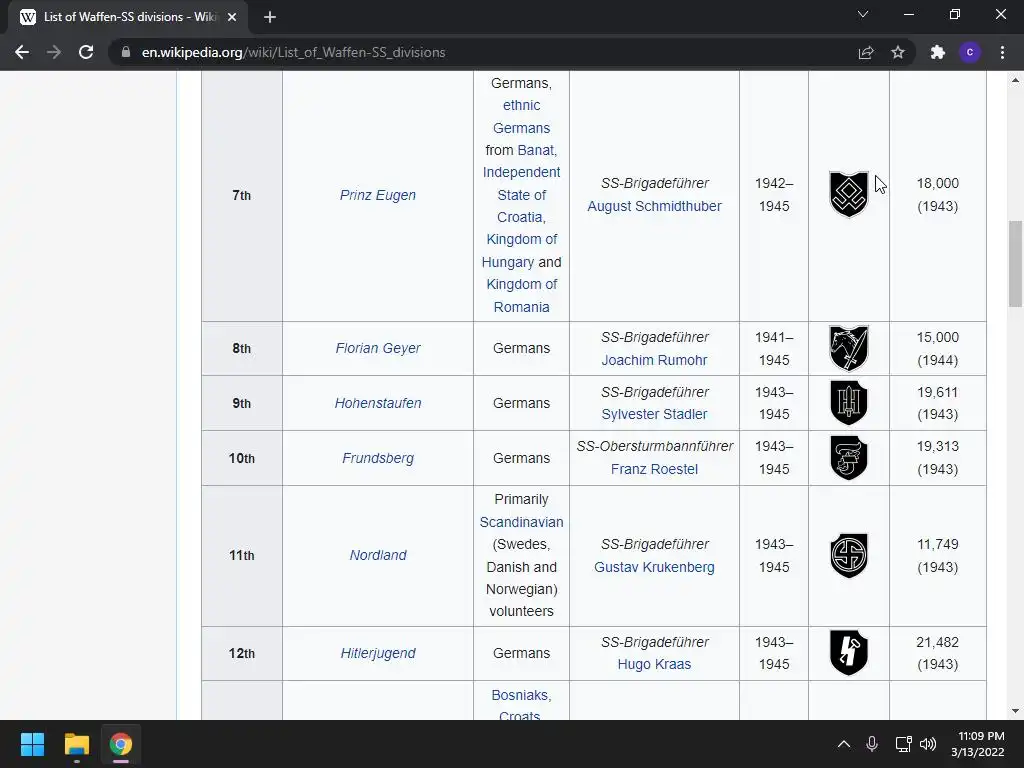This screenshot has height=768, width=1024.
Task: Open the Prinz Eugen link
Action: 377,195
